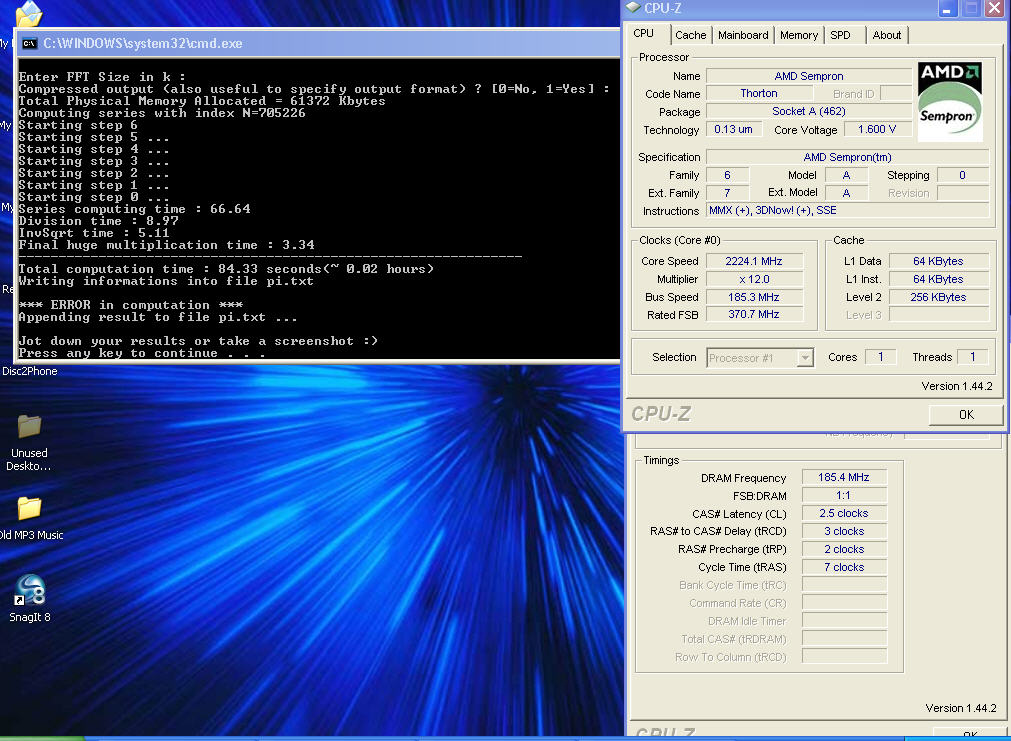1011x741 pixels.
Task: Click the tRP value 2 clocks
Action: point(844,549)
